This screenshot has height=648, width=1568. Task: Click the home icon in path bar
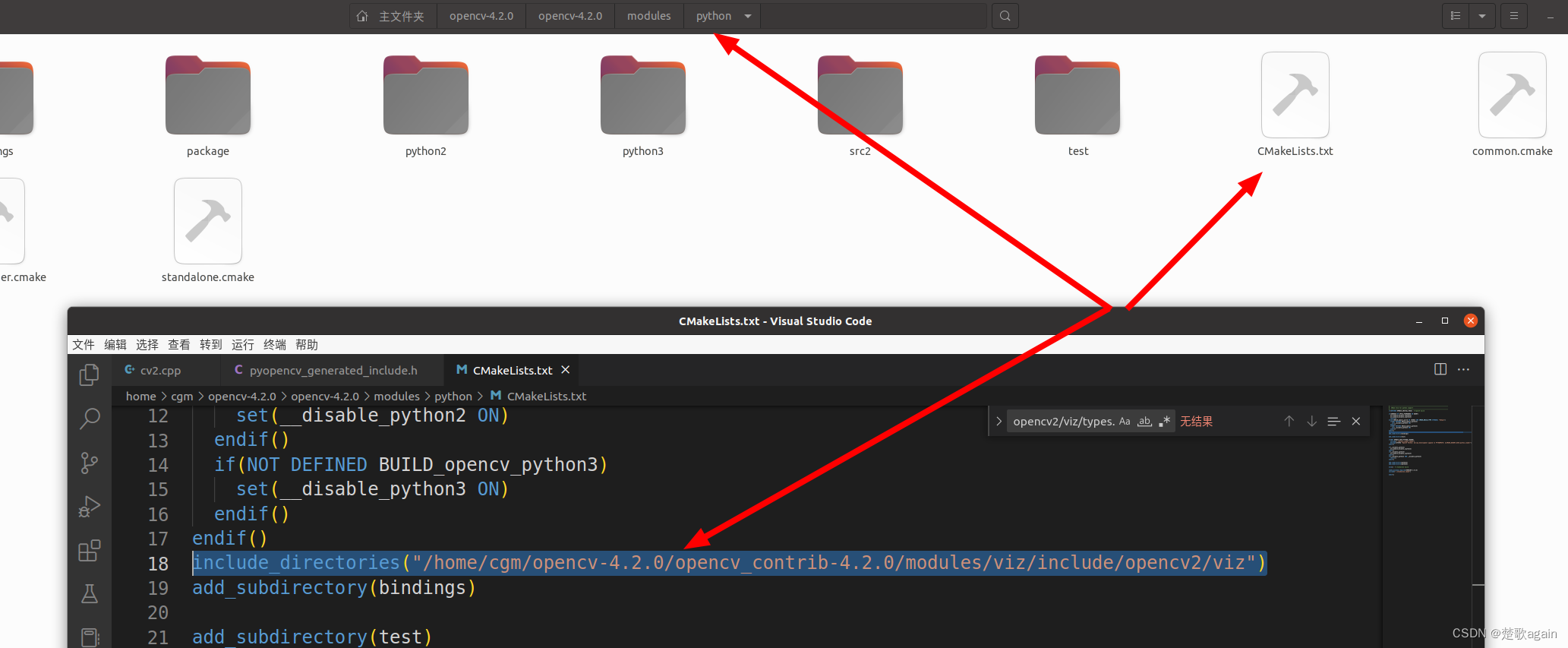point(362,16)
